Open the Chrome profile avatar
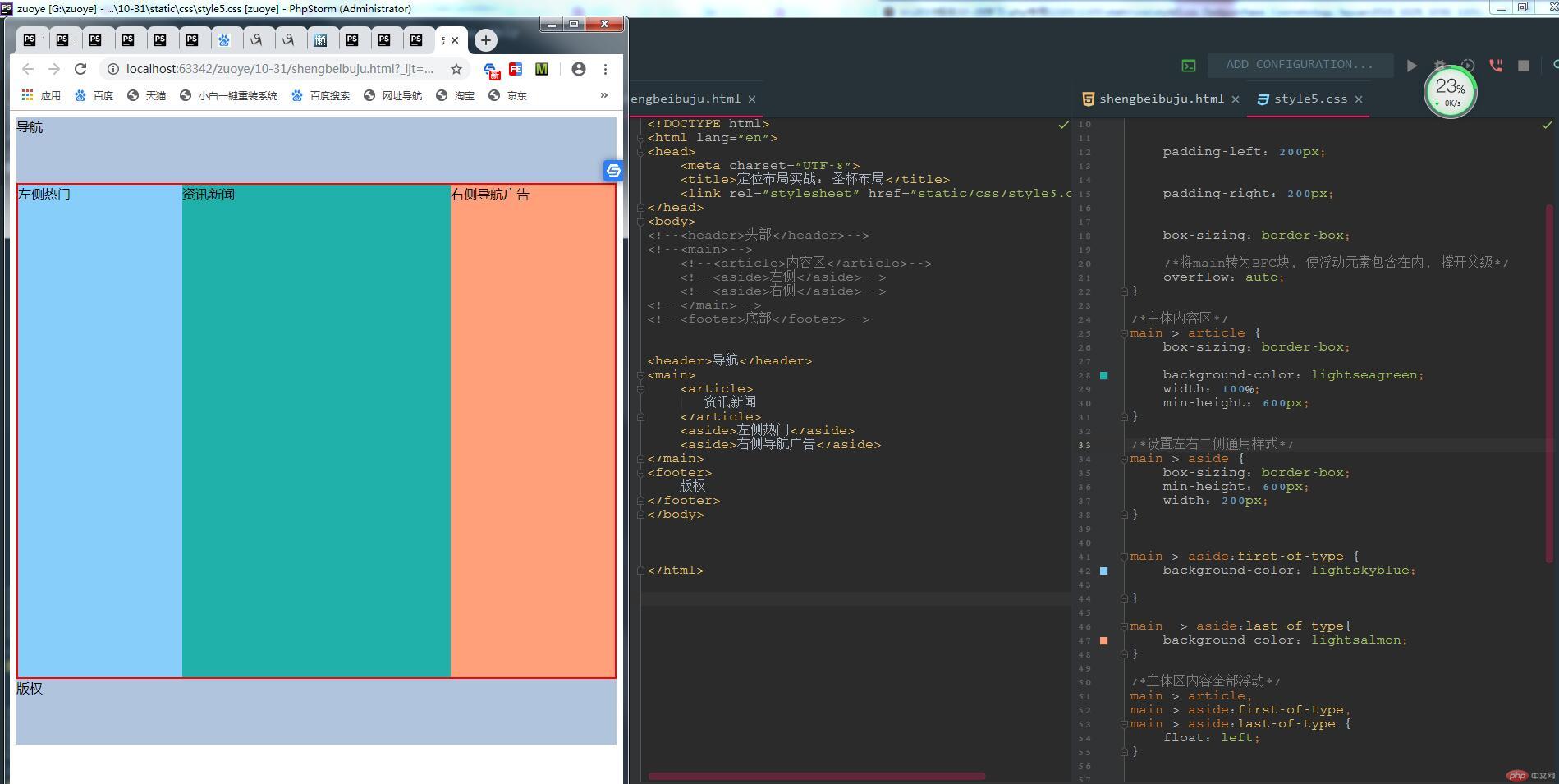This screenshot has width=1559, height=784. point(579,69)
